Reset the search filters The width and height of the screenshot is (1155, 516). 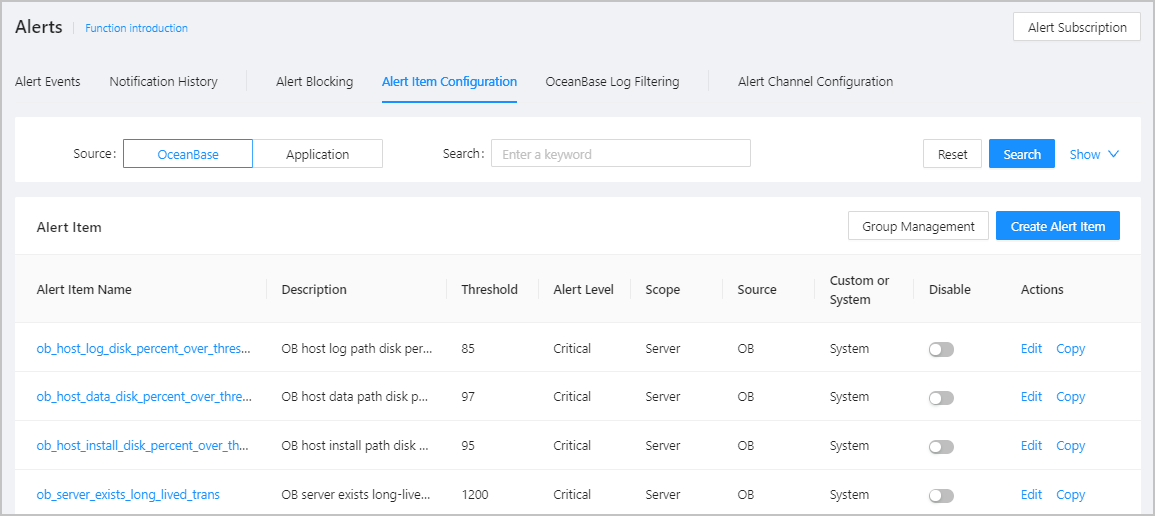[x=952, y=154]
